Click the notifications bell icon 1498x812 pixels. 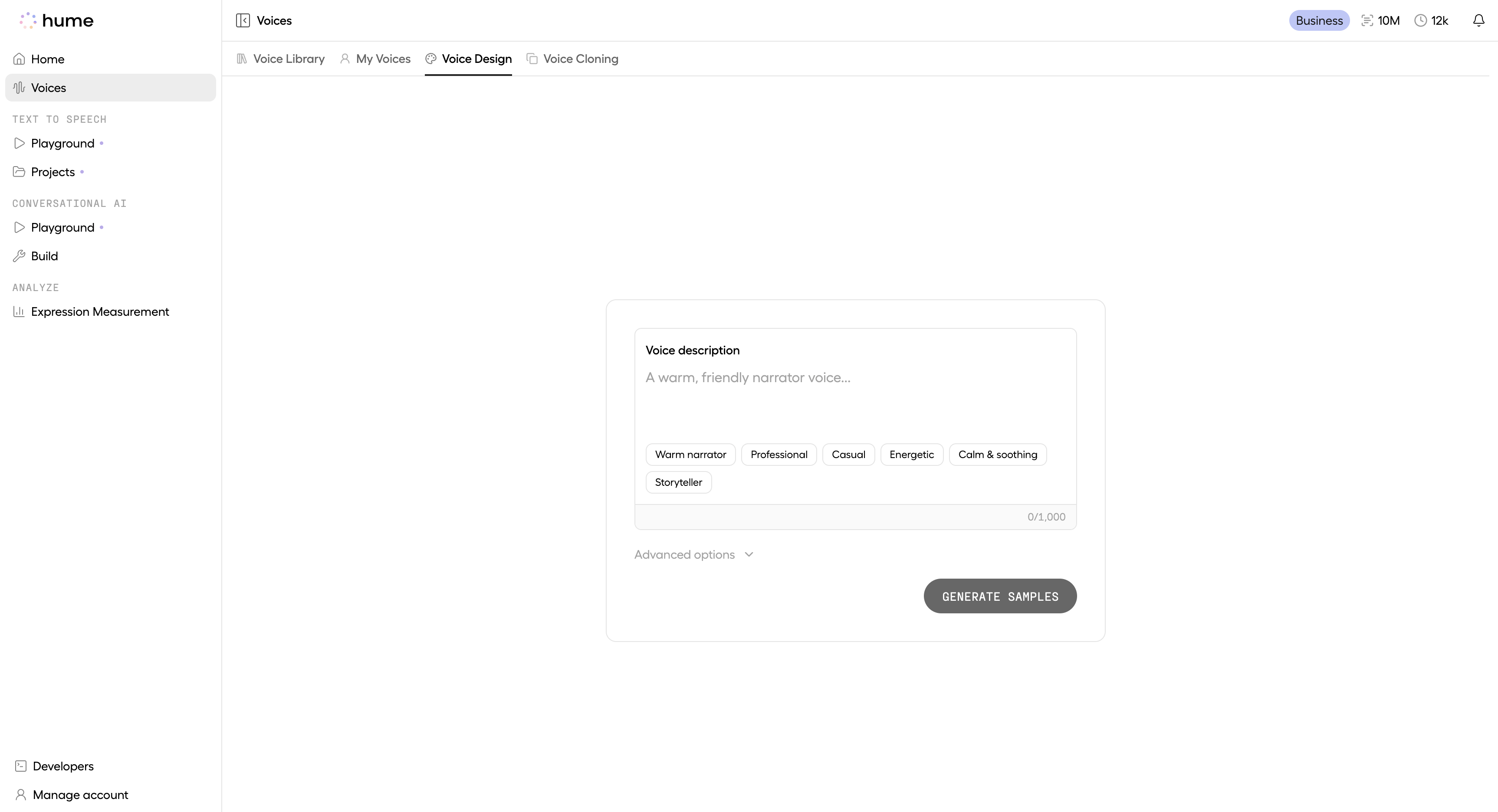pyautogui.click(x=1479, y=20)
